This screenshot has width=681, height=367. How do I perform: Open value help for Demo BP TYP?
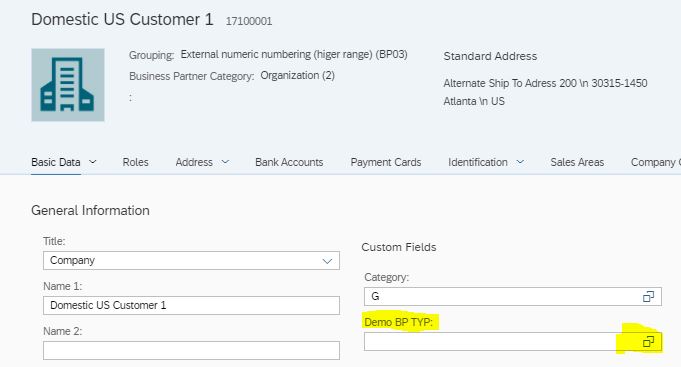point(648,342)
